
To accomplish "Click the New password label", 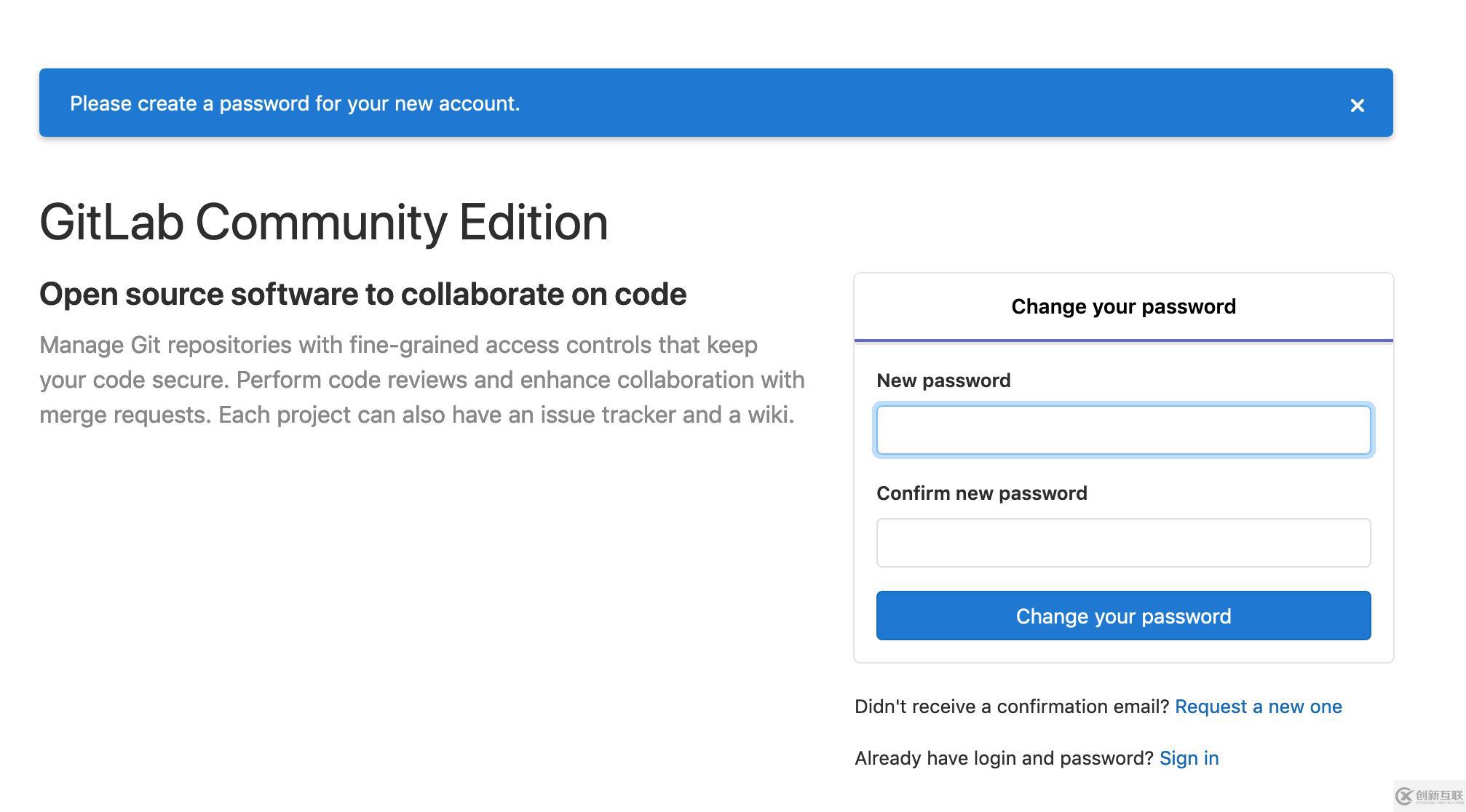I will pos(943,381).
